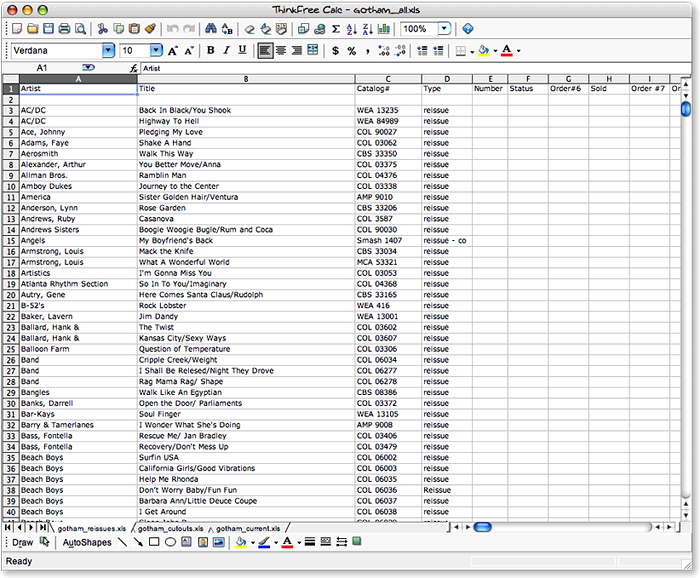Click the Merge cells icon

click(313, 50)
